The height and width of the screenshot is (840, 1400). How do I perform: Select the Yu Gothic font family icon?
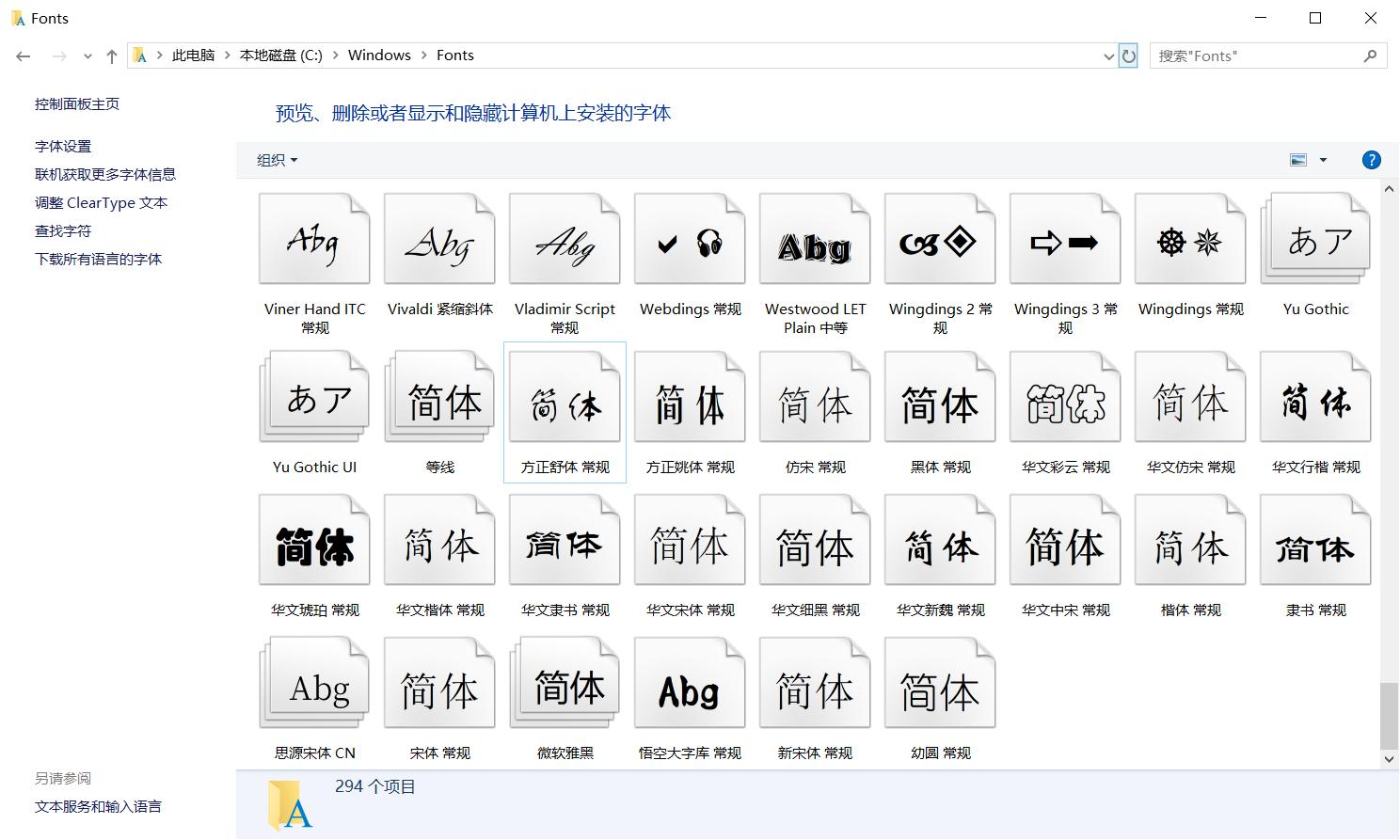(1315, 239)
